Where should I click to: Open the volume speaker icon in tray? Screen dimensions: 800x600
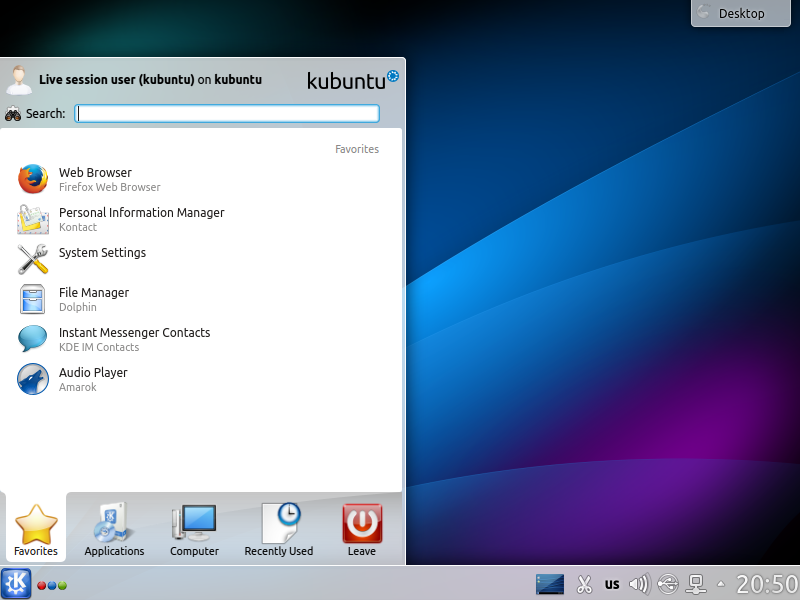[639, 584]
